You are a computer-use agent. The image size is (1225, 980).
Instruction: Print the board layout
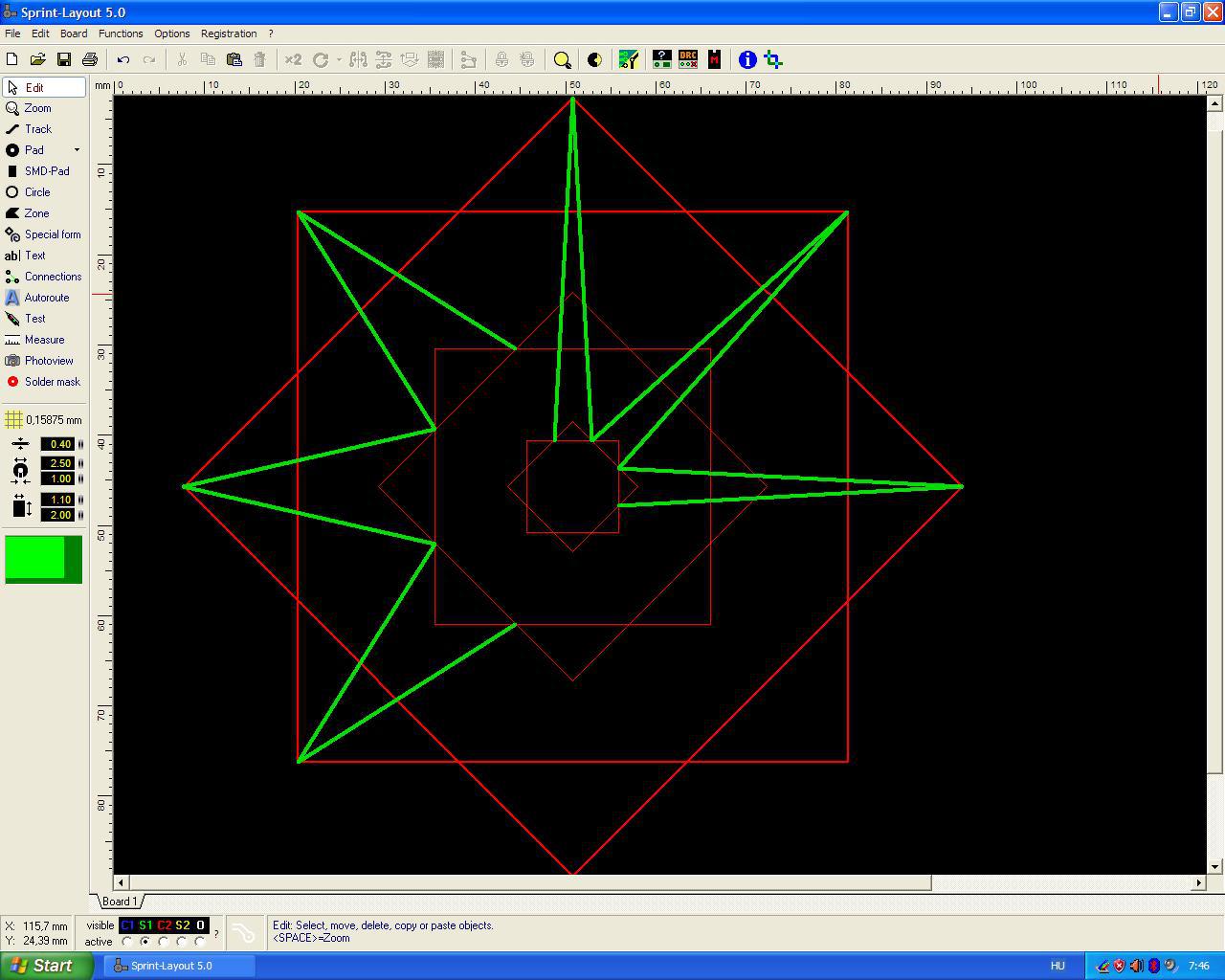[90, 59]
